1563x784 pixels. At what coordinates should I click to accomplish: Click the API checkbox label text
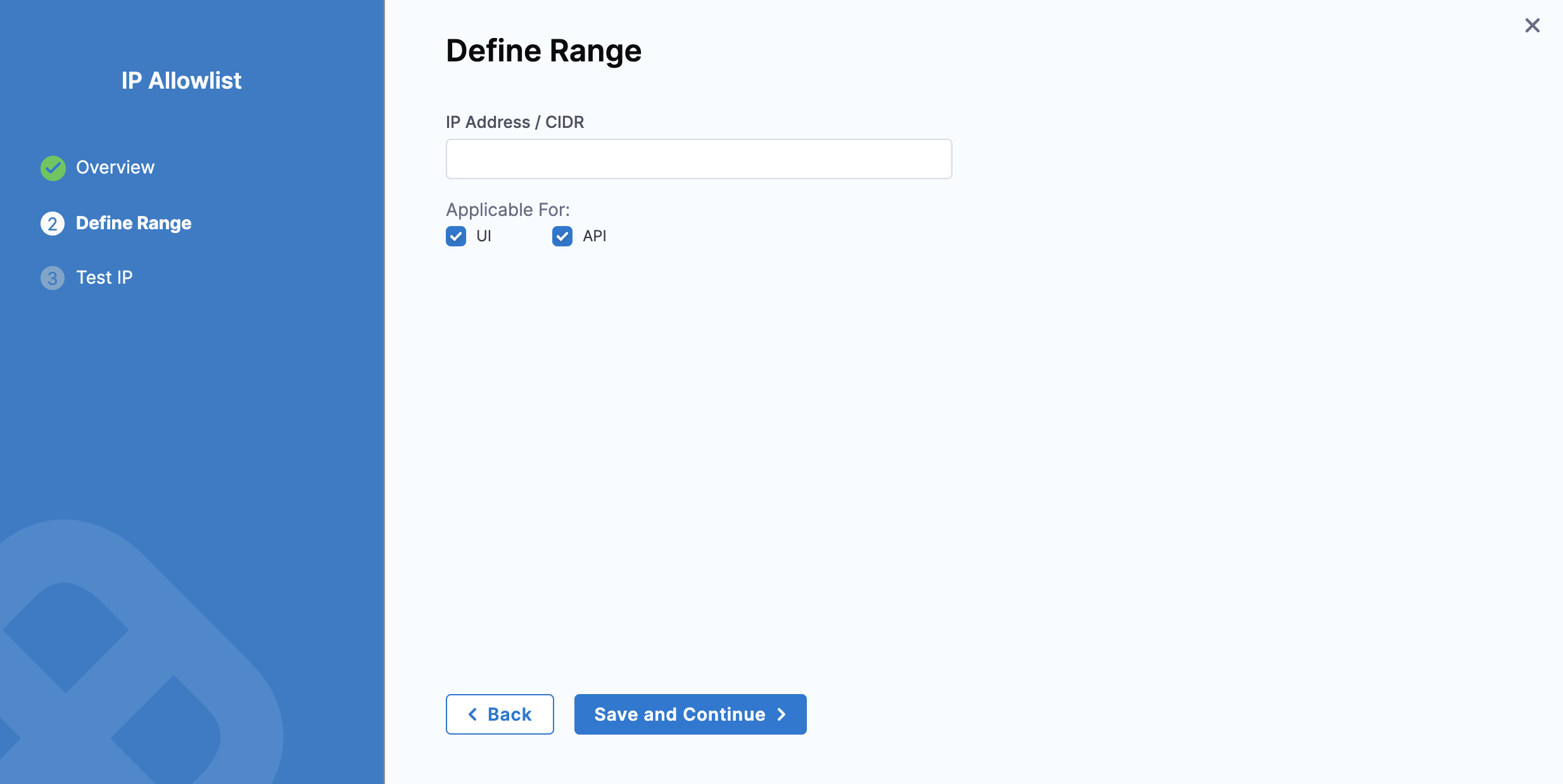click(x=594, y=236)
